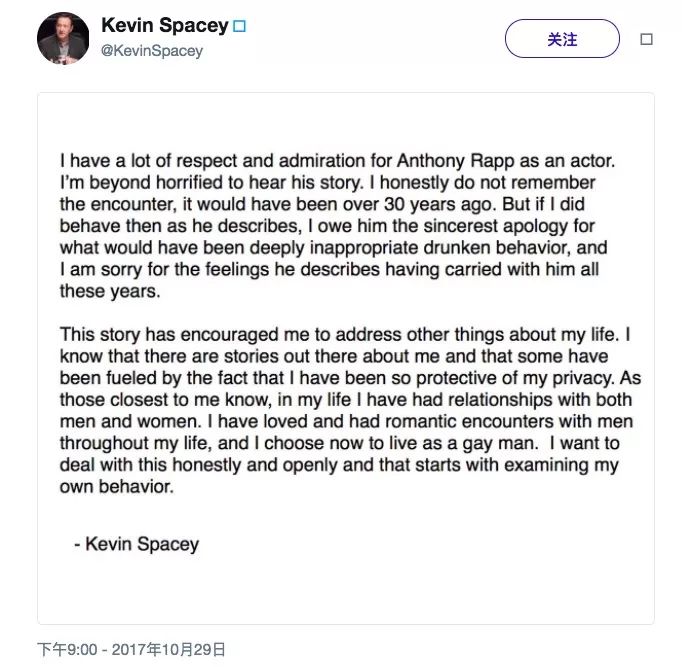Click the verified badge beside the name

(x=239, y=26)
